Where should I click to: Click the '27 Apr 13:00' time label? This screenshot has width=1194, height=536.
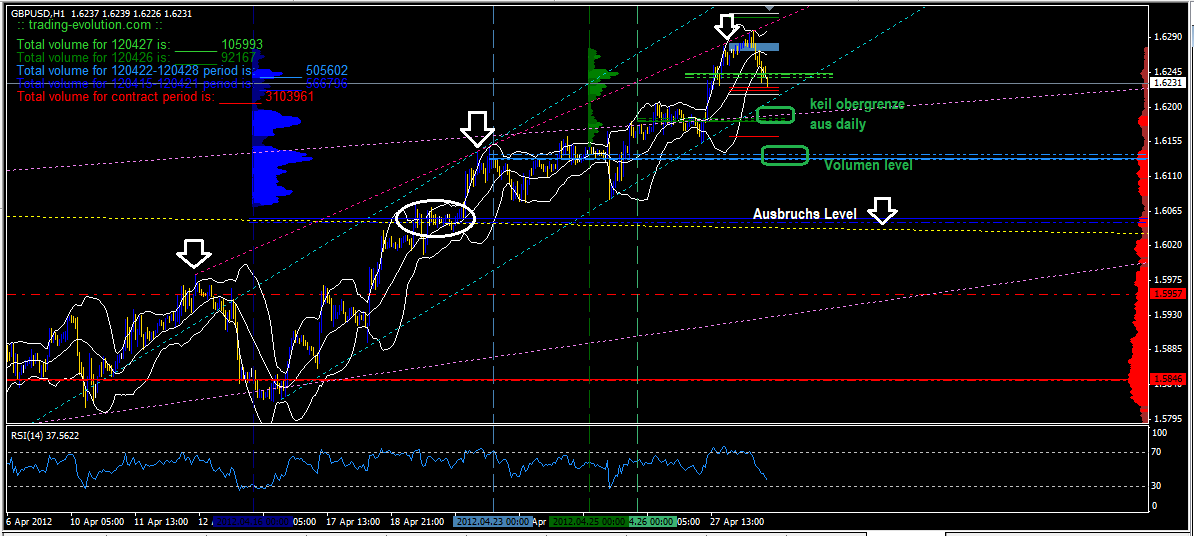pos(736,522)
